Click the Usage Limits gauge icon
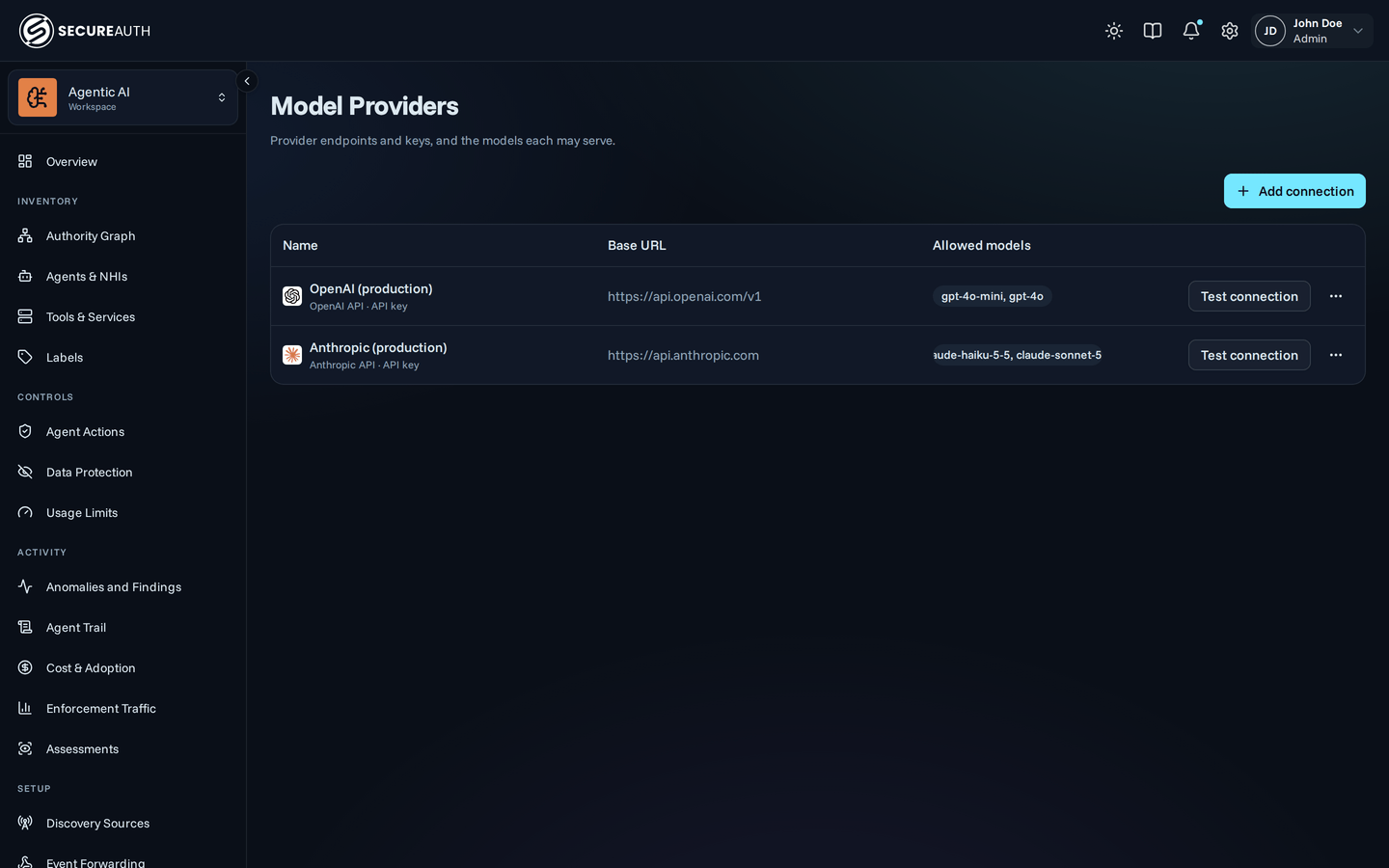Screen dimensions: 1389x868 tap(25, 512)
